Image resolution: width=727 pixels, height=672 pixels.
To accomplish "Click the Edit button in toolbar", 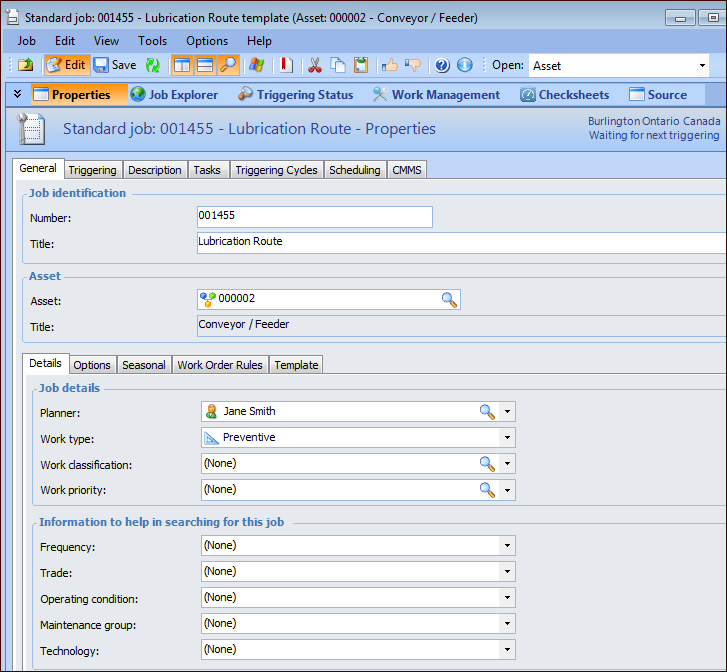I will pyautogui.click(x=67, y=65).
